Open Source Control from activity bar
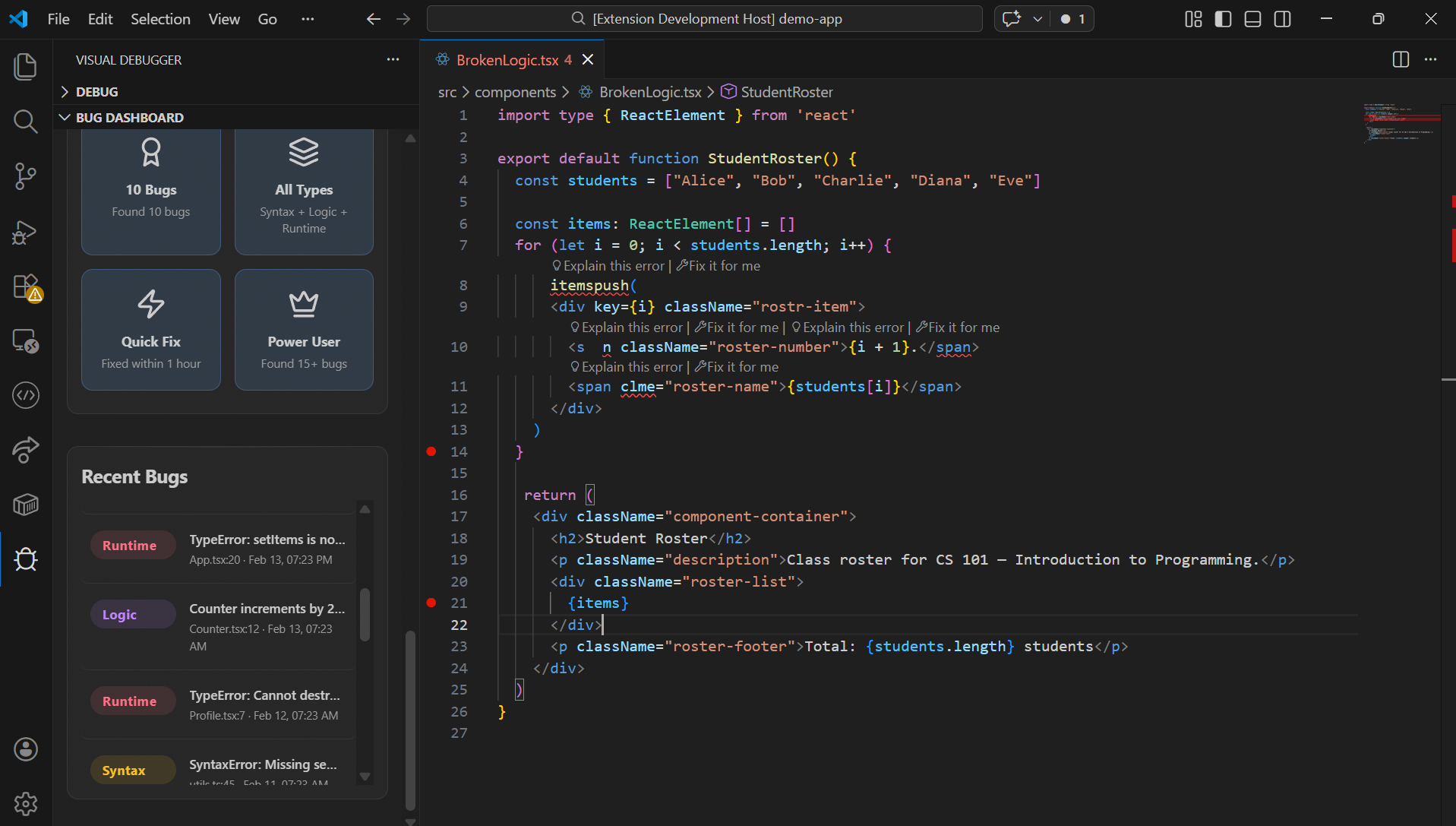 [x=26, y=176]
